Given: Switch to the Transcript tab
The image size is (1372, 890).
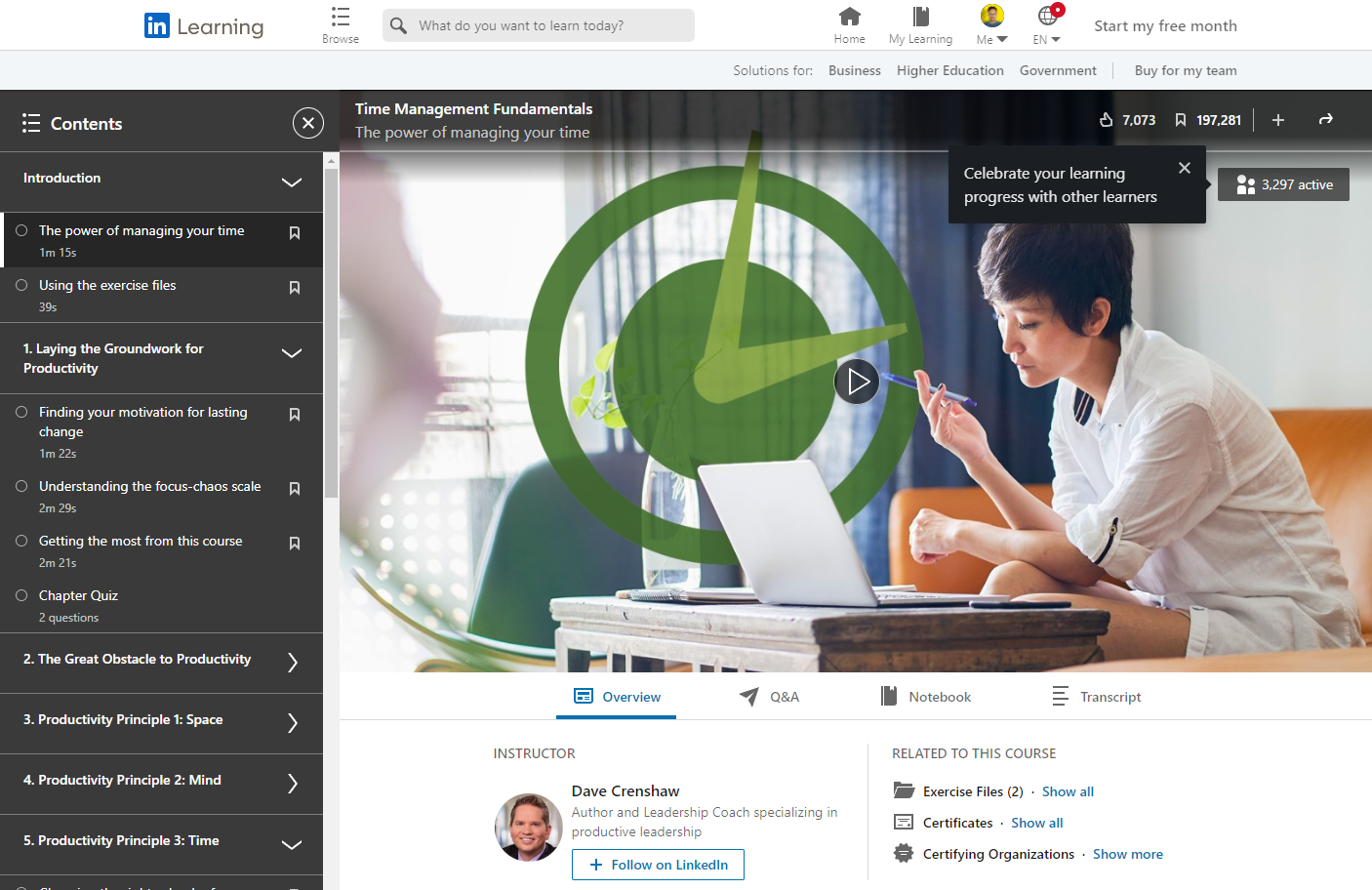Looking at the screenshot, I should click(x=1096, y=697).
